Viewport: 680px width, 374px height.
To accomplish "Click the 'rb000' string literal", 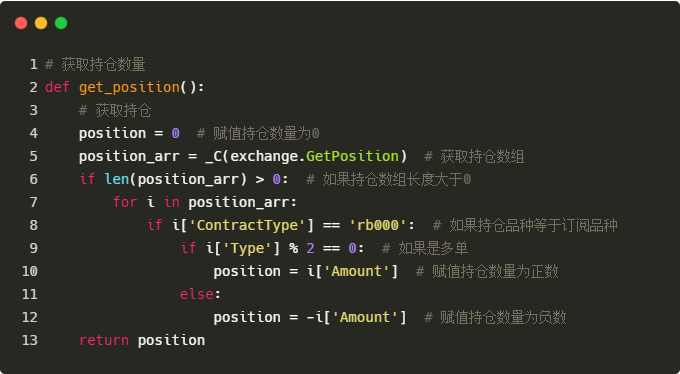I will (378, 225).
